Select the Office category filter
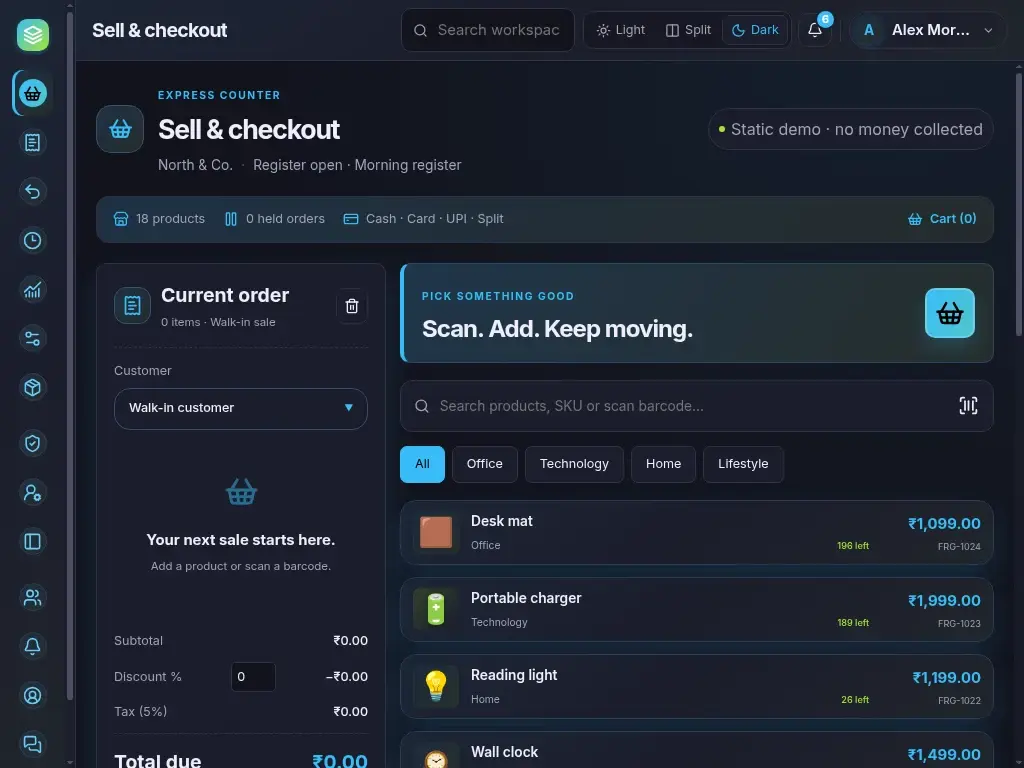This screenshot has width=1024, height=768. [x=485, y=464]
